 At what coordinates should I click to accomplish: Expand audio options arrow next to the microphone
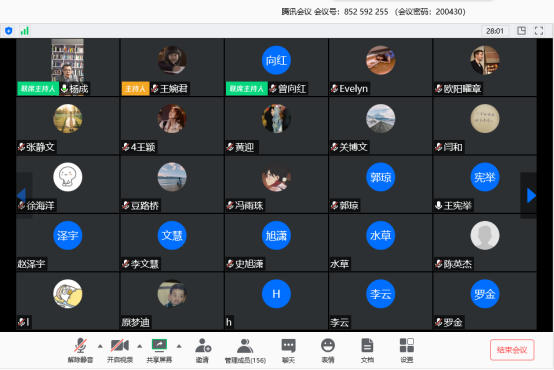click(100, 346)
